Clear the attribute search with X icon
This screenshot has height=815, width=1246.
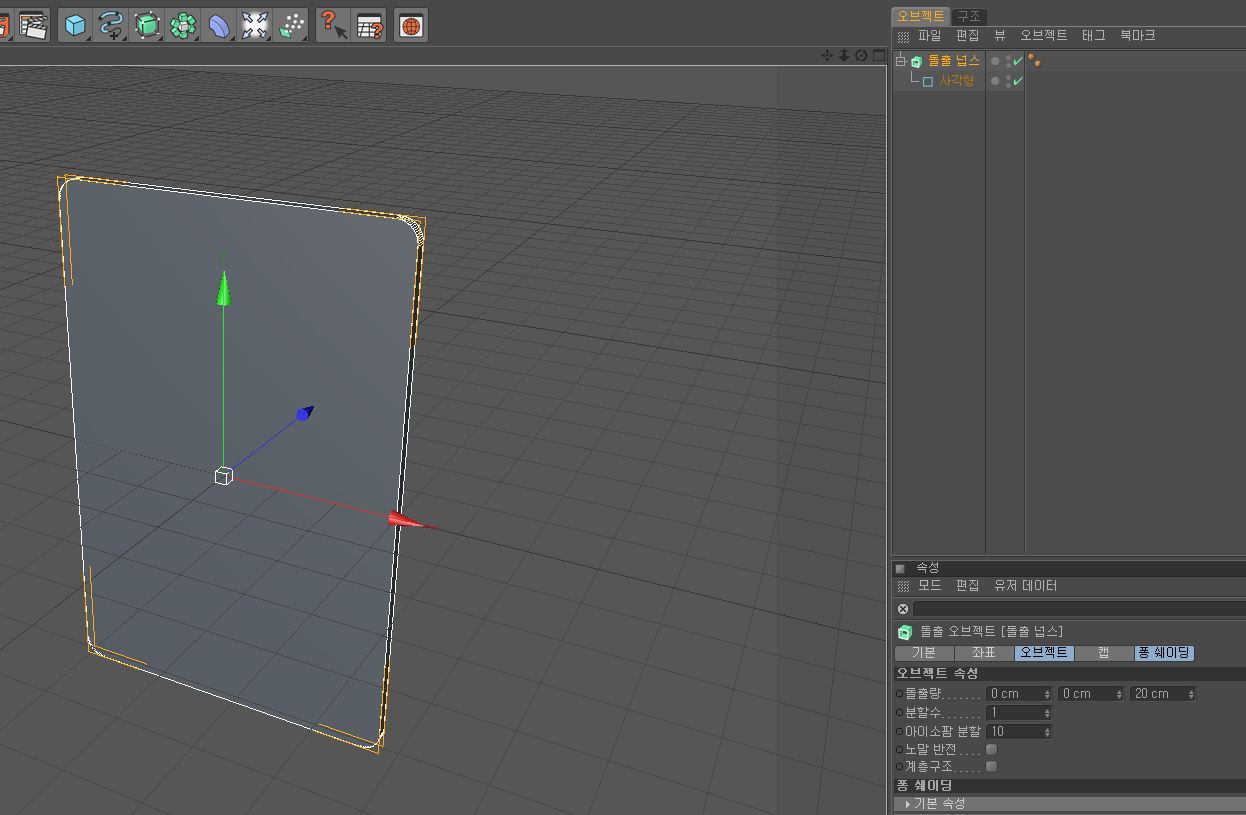point(903,609)
